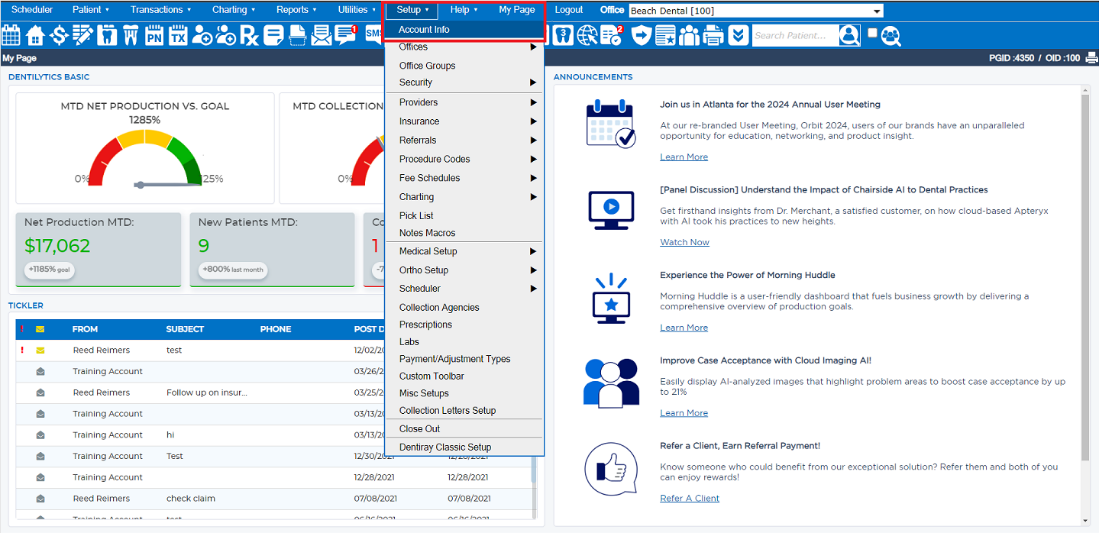Expand the Fee Schedules submenu
1099x533 pixels.
pos(464,178)
